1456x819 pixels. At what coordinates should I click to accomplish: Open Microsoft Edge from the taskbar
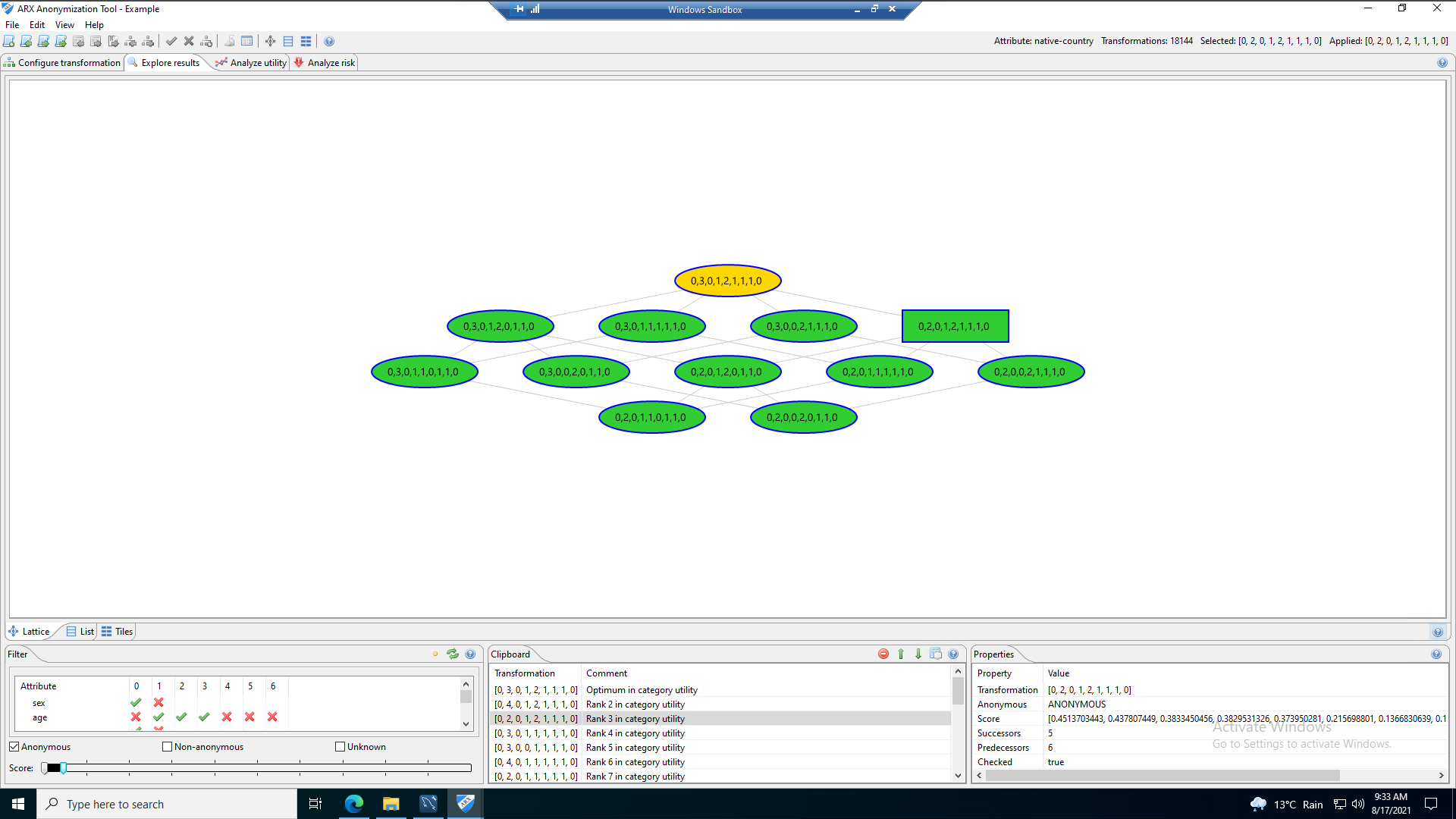354,804
